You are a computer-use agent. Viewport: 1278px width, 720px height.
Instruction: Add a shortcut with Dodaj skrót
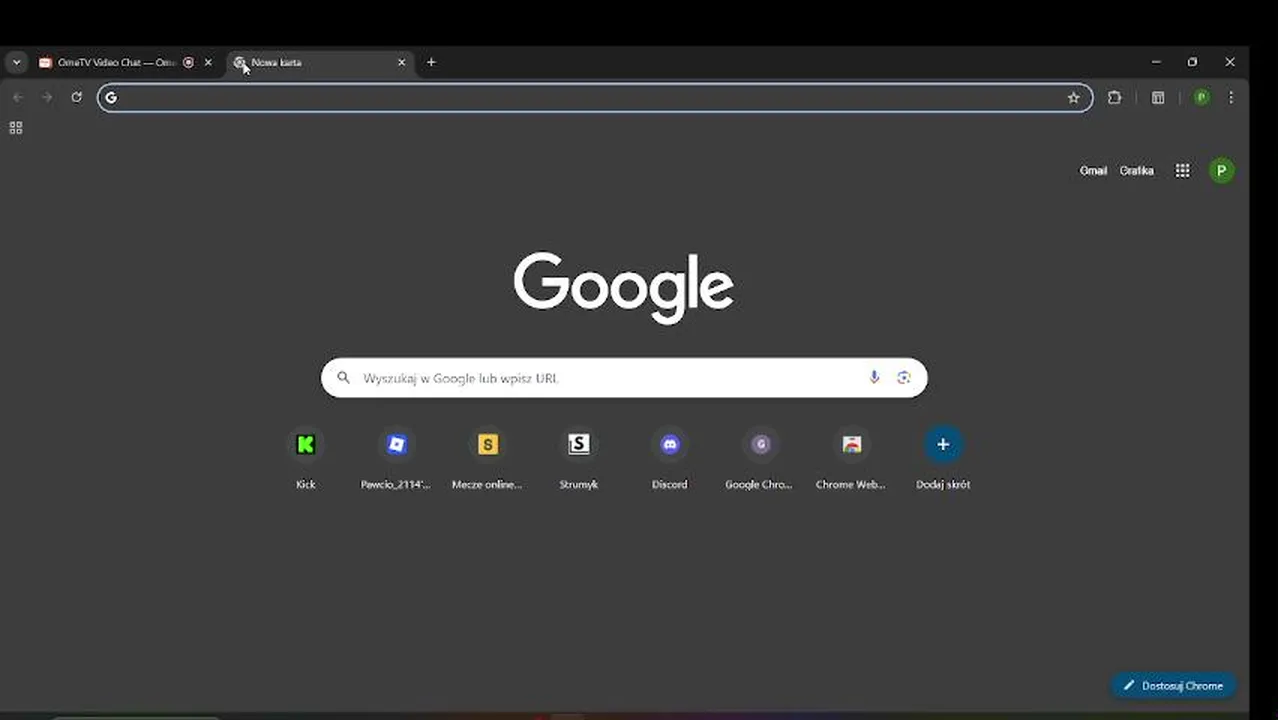942,459
